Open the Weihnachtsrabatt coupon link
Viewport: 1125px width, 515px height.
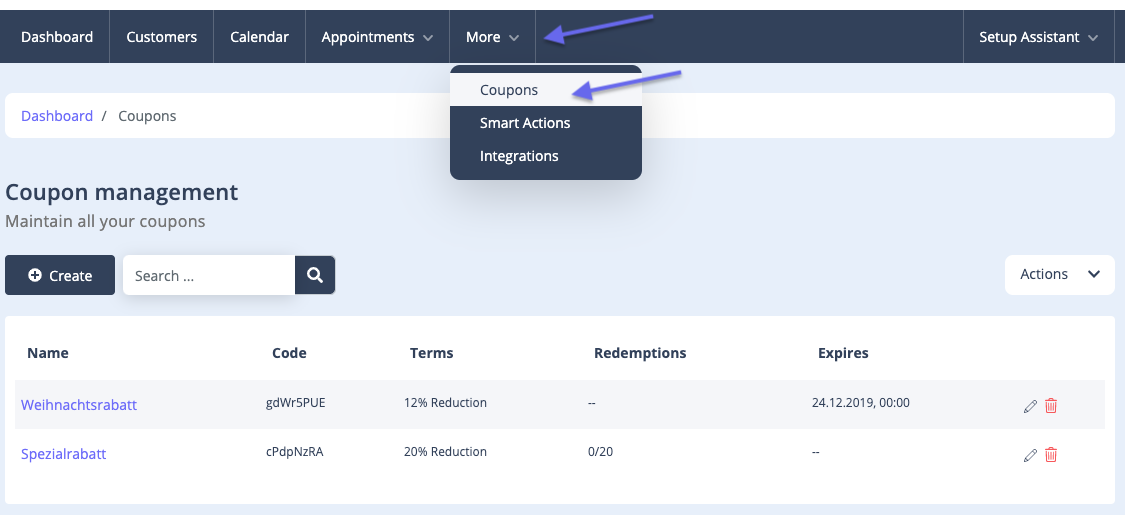(x=79, y=405)
